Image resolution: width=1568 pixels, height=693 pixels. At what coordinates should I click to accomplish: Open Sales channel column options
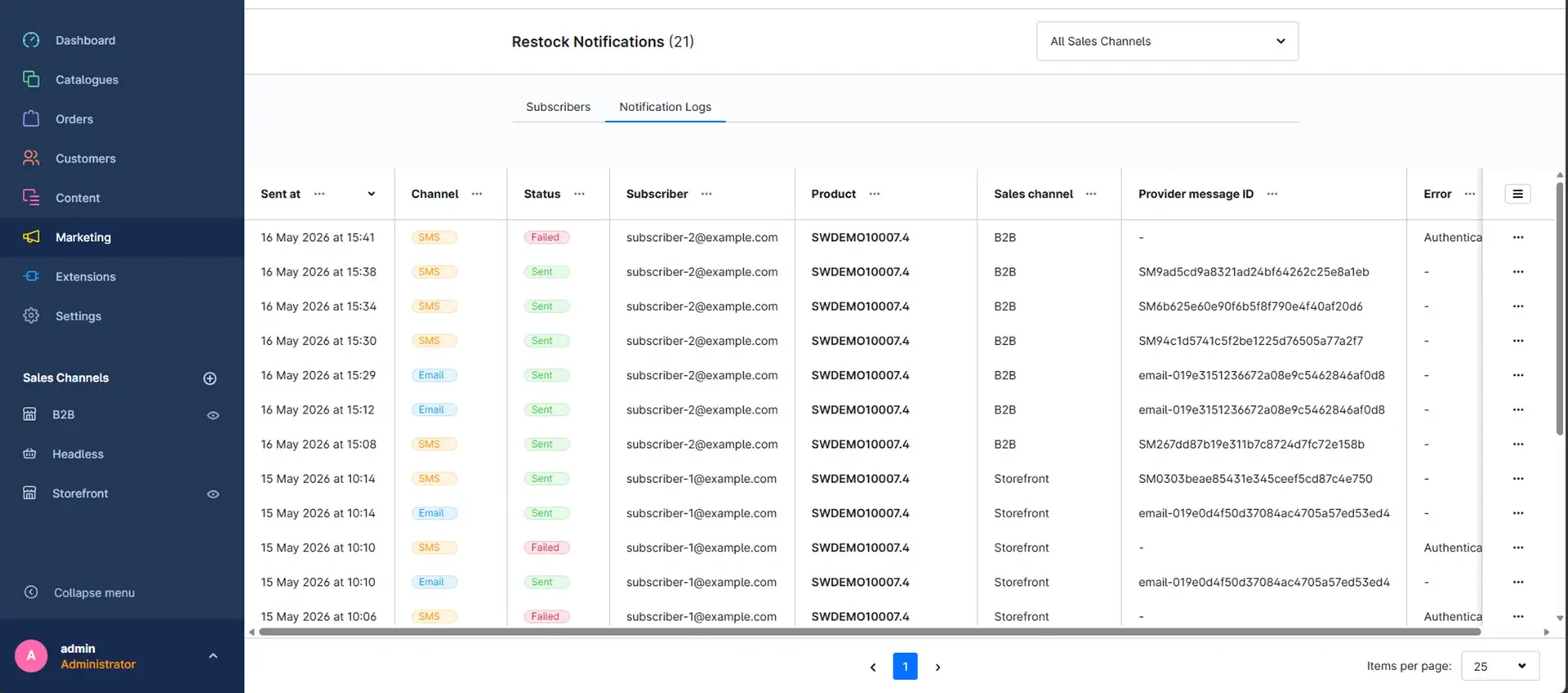[1091, 194]
